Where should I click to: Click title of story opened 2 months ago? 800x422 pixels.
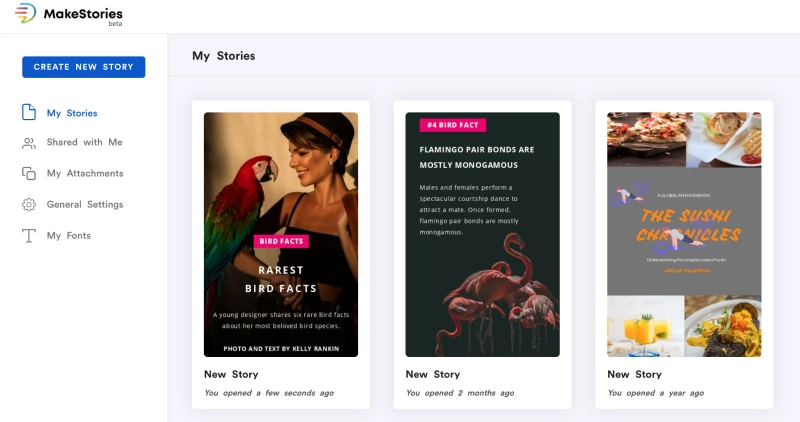432,374
